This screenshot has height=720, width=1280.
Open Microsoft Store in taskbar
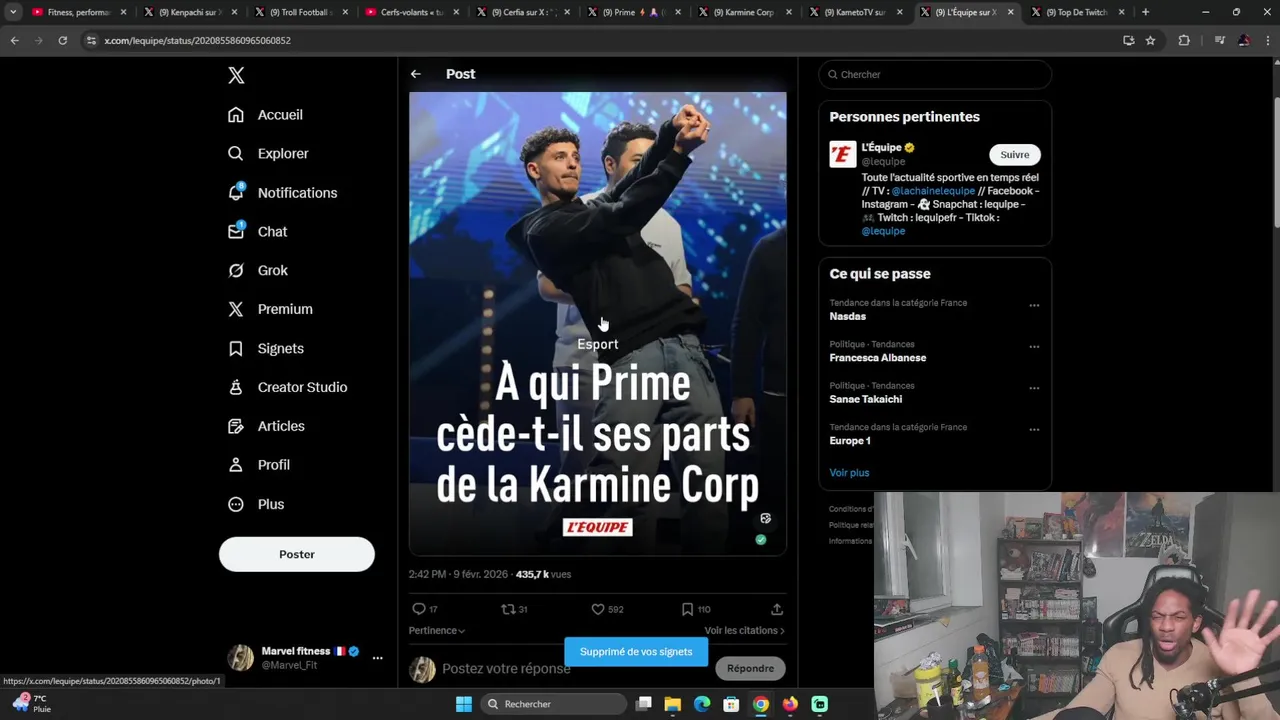(x=731, y=704)
